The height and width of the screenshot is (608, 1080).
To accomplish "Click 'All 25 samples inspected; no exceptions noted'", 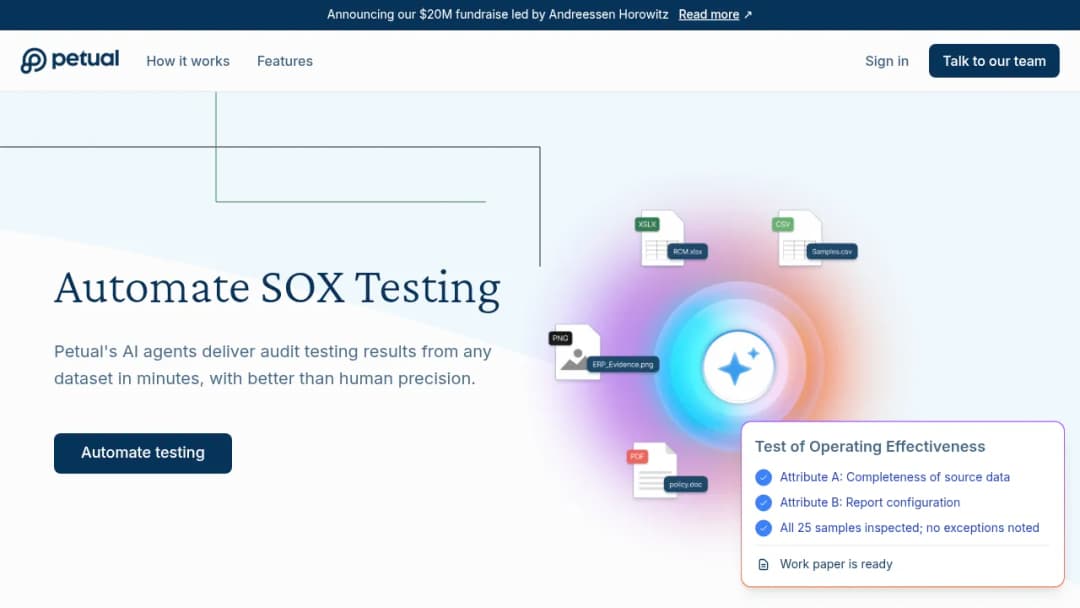I will coord(909,528).
